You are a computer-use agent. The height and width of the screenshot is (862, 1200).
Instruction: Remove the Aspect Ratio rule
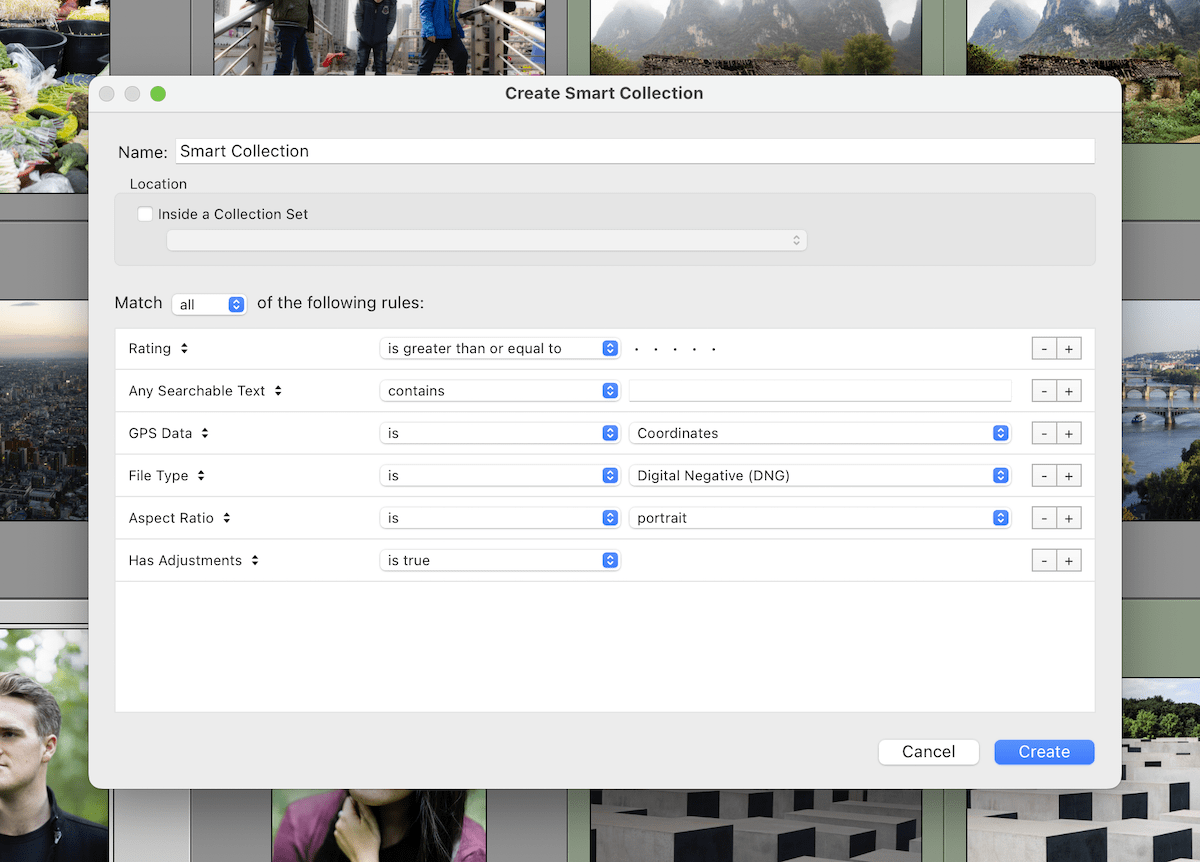pyautogui.click(x=1042, y=517)
